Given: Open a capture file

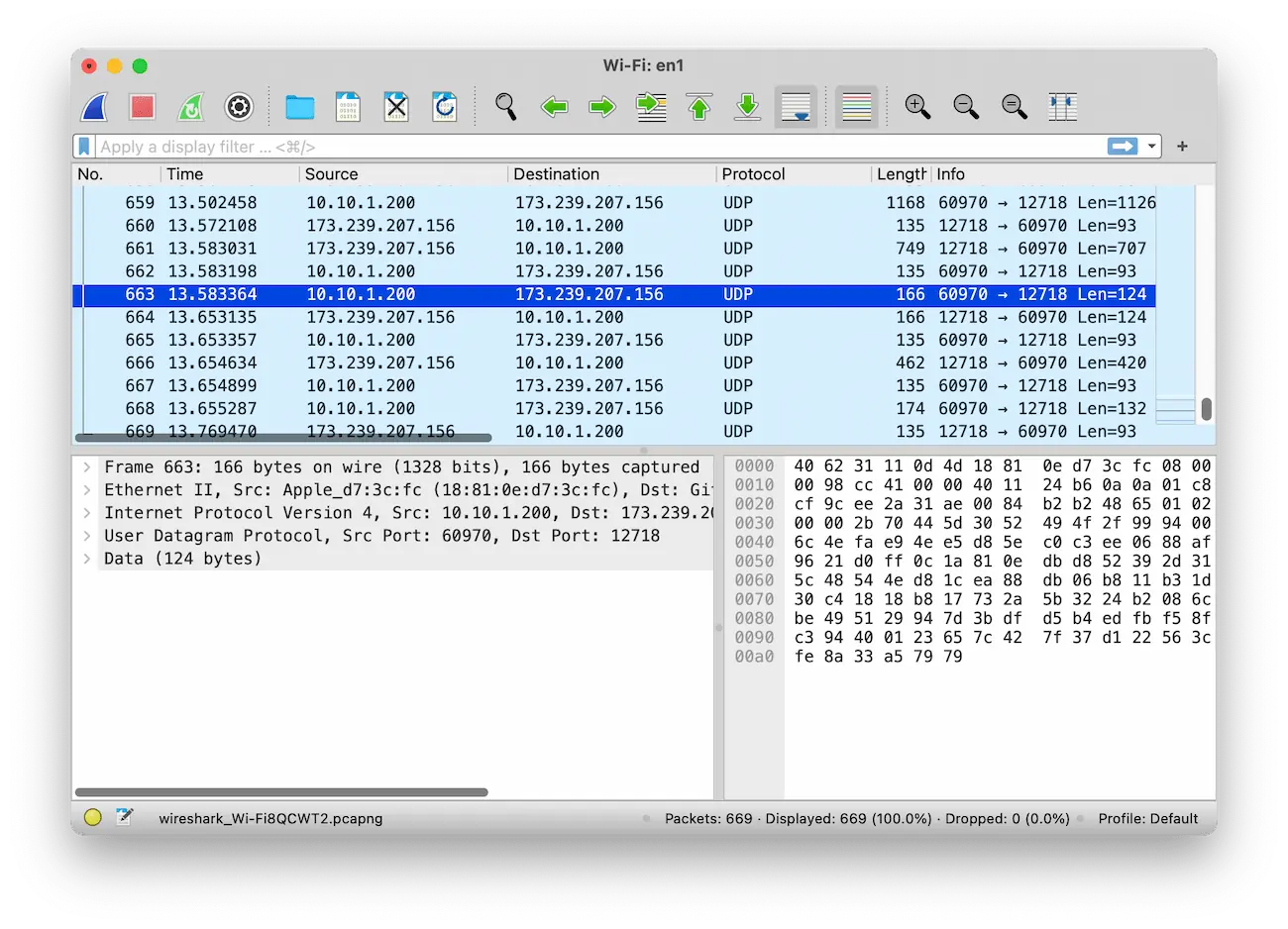Looking at the screenshot, I should pyautogui.click(x=299, y=107).
